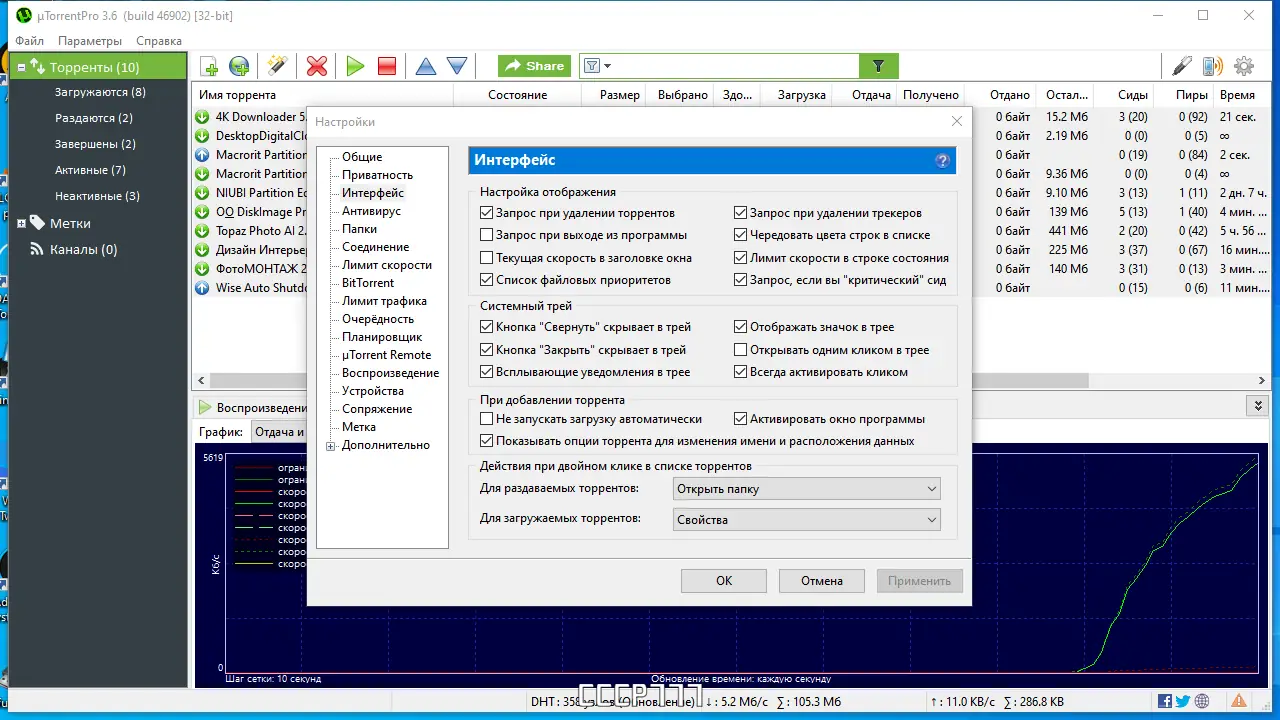Open the 'Параметры' menu
This screenshot has width=1280, height=720.
(90, 41)
